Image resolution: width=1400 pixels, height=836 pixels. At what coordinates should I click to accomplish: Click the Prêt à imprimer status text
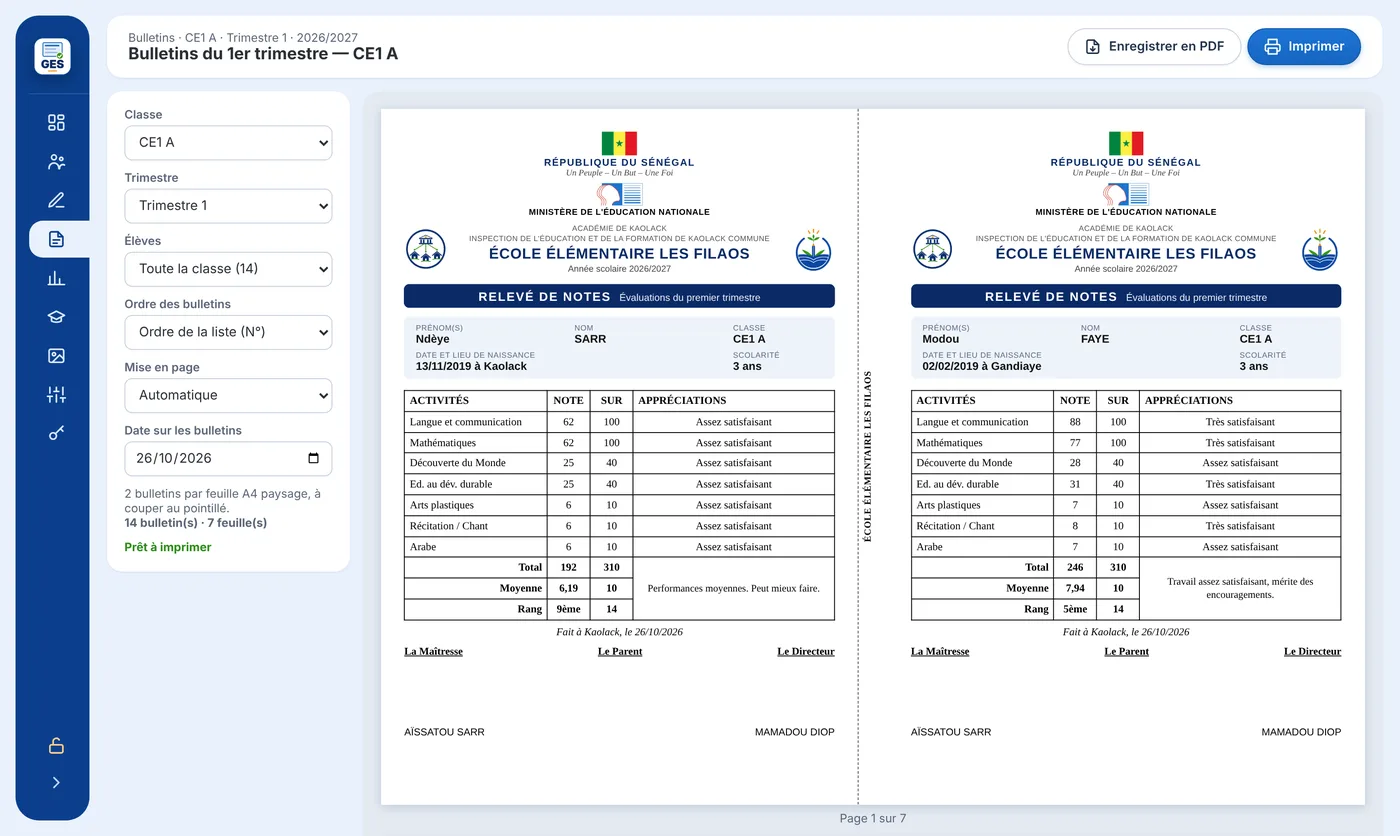point(168,547)
